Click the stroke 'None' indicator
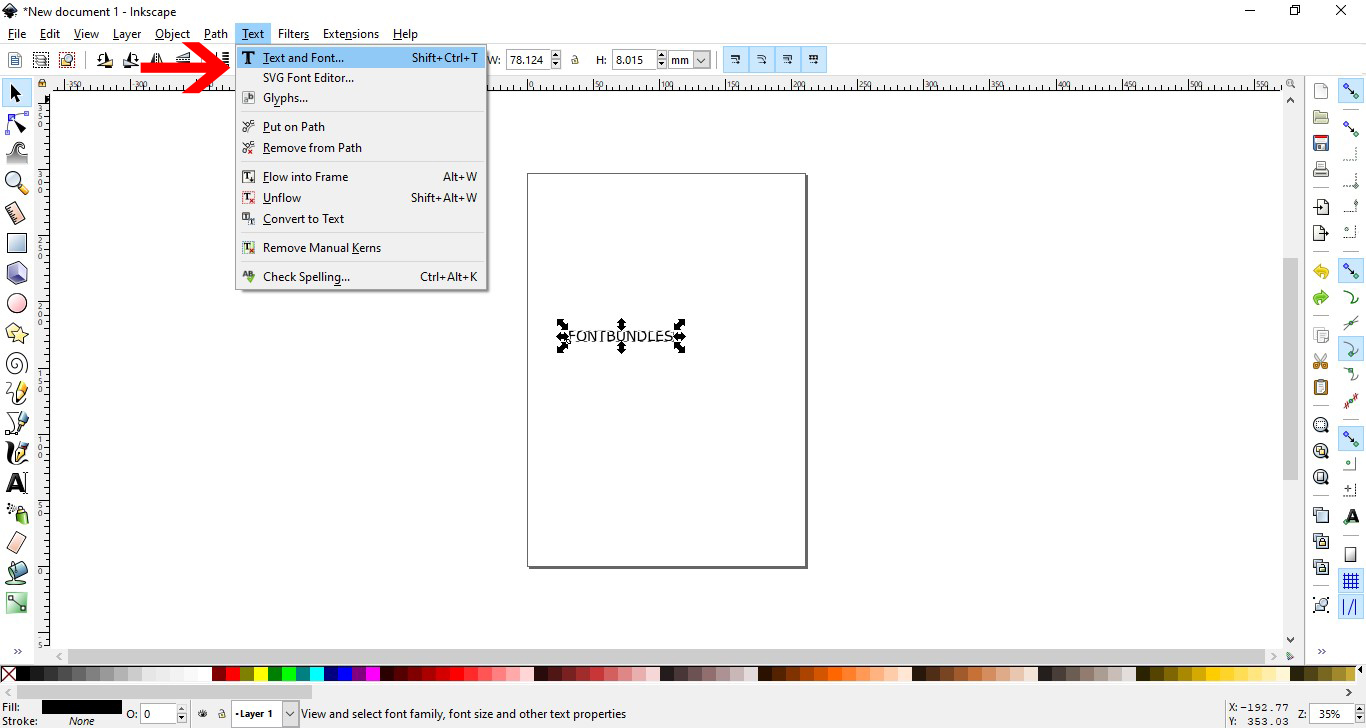1366x728 pixels. pyautogui.click(x=82, y=721)
